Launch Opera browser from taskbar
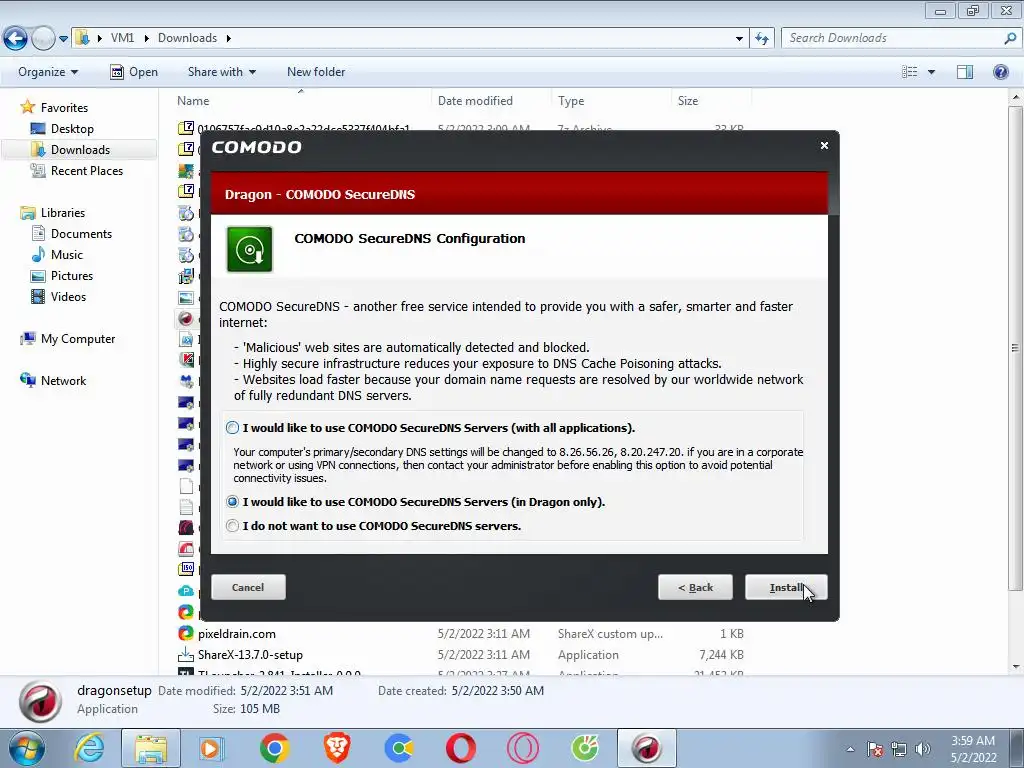This screenshot has width=1024, height=768. [460, 748]
